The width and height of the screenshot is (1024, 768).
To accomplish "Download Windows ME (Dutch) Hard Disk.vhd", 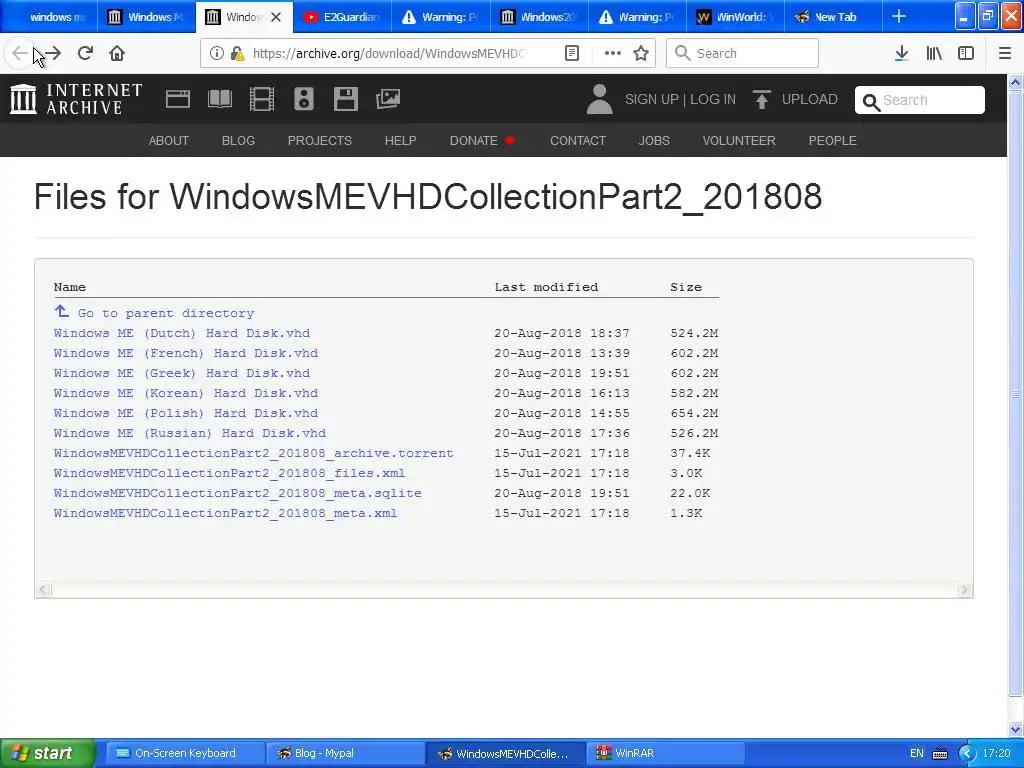I will (182, 333).
